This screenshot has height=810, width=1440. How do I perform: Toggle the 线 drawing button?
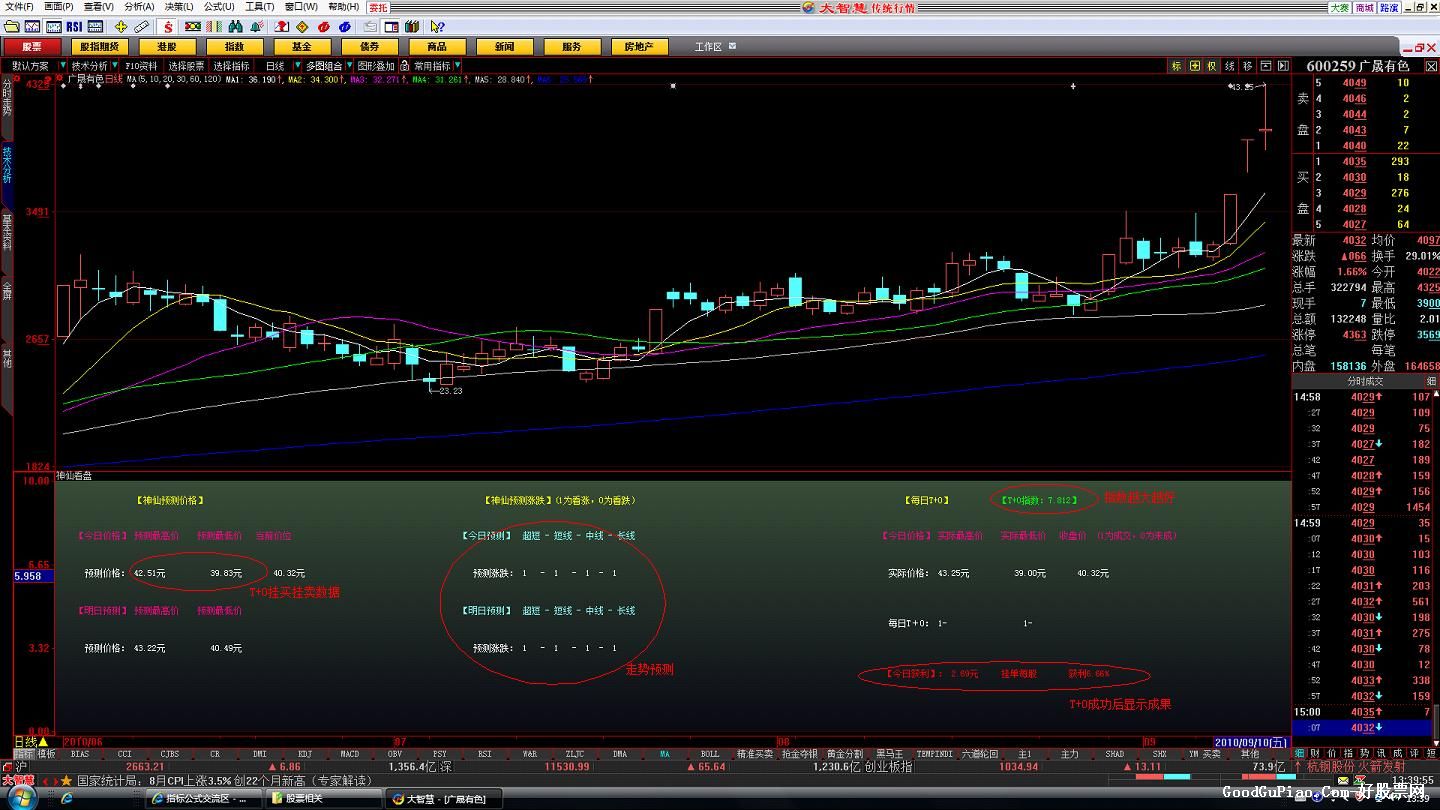(x=1230, y=66)
